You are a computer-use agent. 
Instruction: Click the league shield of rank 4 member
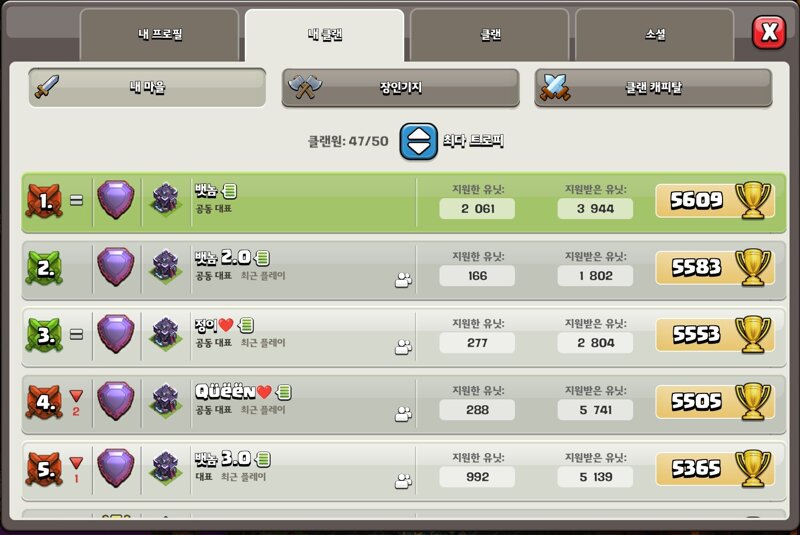[x=116, y=401]
